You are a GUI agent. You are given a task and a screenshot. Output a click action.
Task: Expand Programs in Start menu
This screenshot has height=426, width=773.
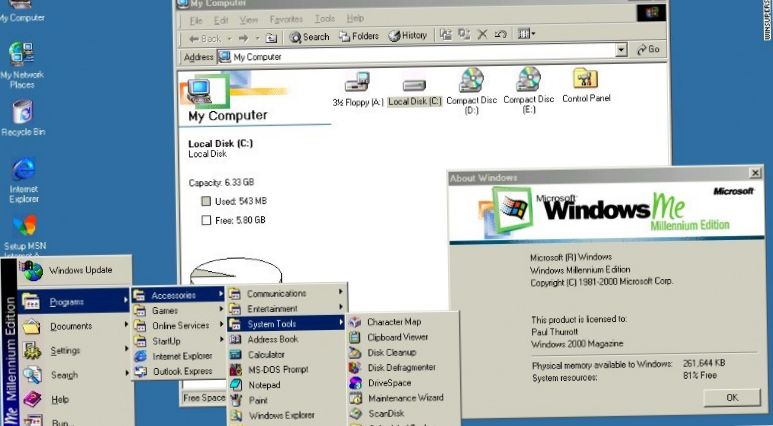[74, 301]
